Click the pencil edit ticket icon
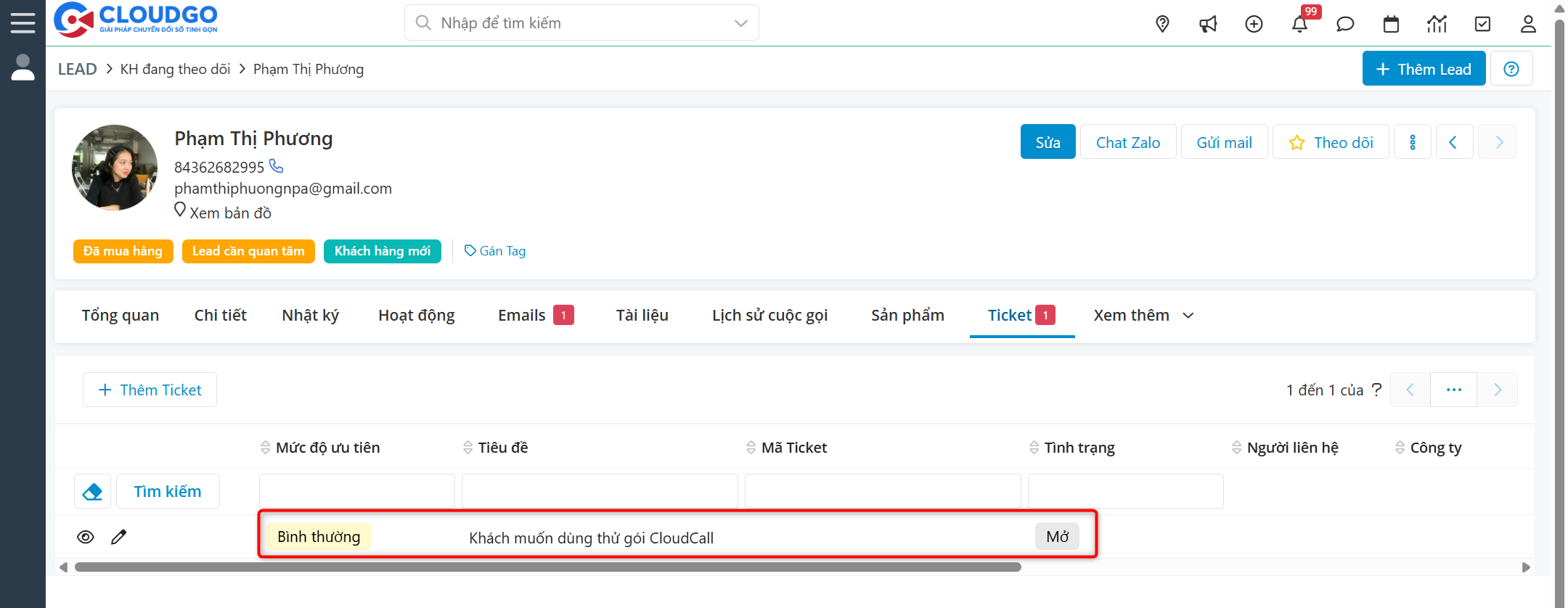1568x608 pixels. (119, 537)
